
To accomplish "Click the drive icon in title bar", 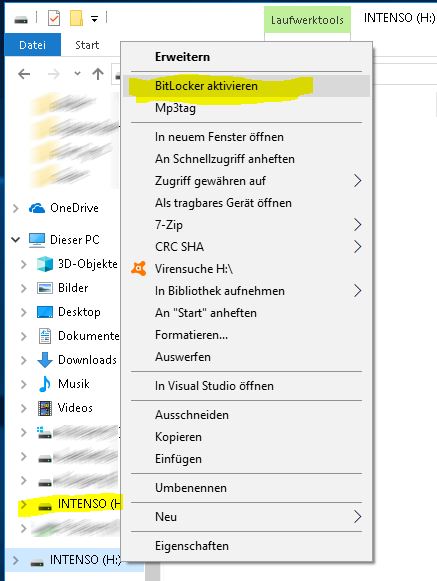I will coord(21,20).
